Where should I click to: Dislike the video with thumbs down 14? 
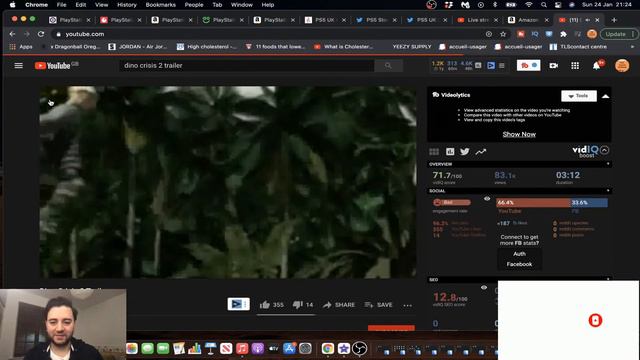pos(303,305)
